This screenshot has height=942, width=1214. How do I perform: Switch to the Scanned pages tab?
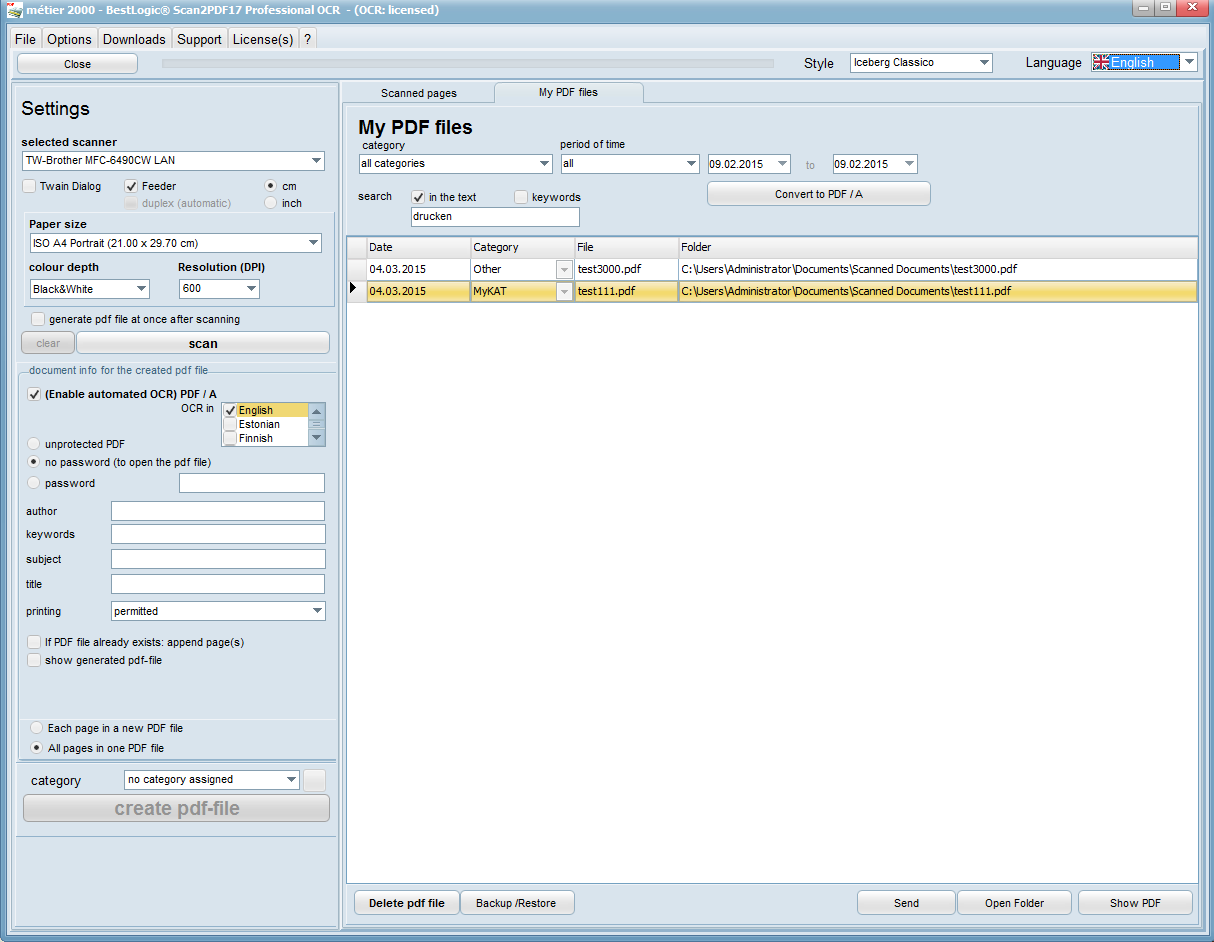point(418,93)
